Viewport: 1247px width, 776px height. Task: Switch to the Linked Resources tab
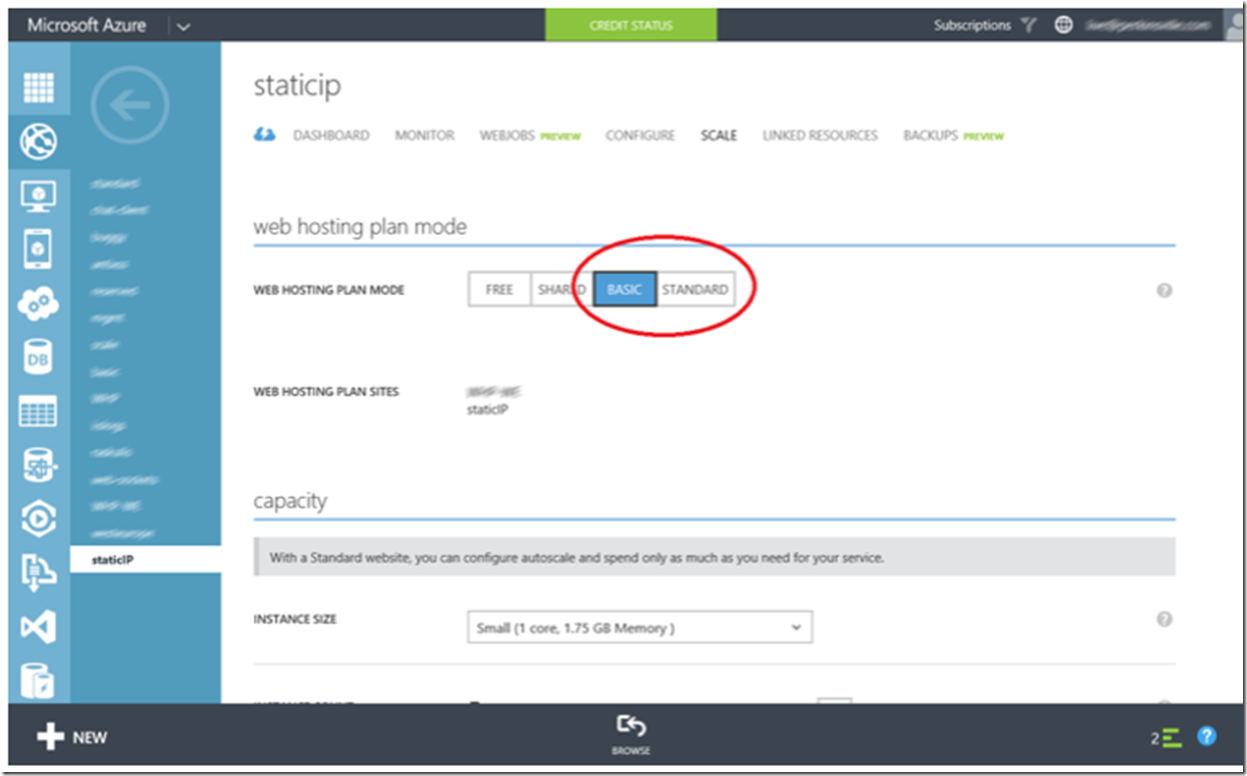[x=820, y=135]
